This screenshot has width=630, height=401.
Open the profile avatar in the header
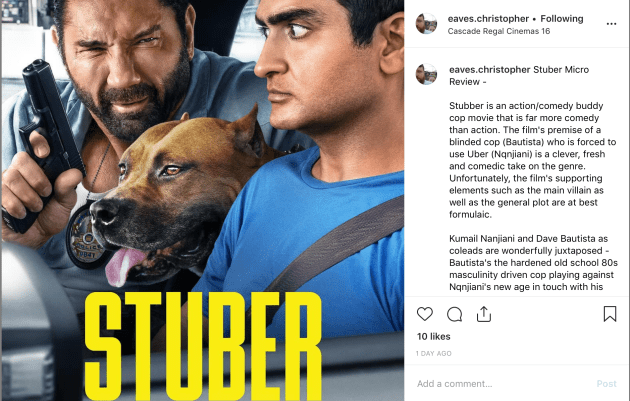pyautogui.click(x=426, y=24)
